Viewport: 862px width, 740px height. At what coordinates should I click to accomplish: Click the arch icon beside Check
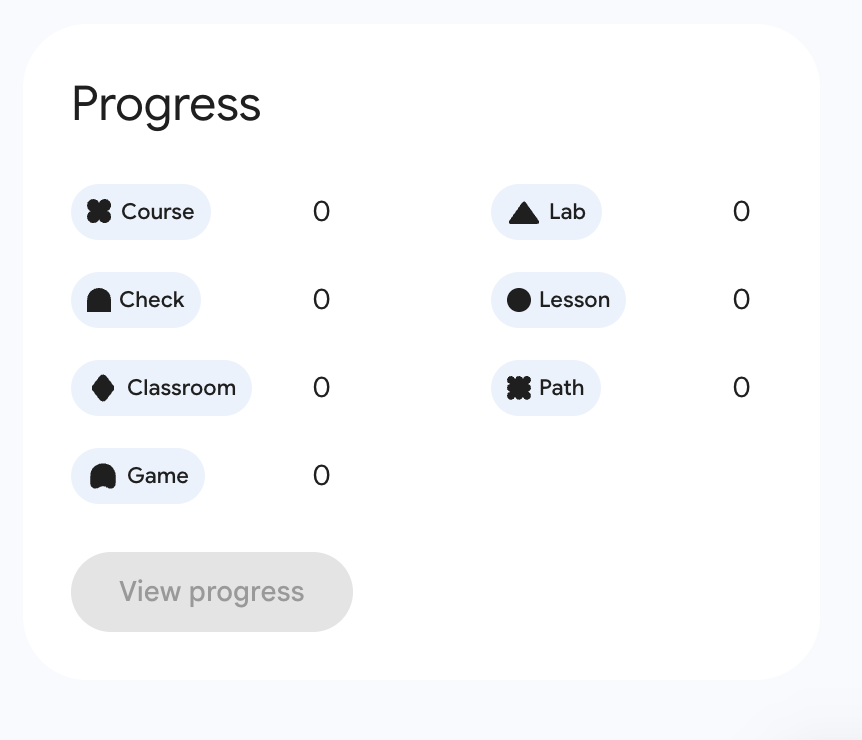pyautogui.click(x=99, y=300)
